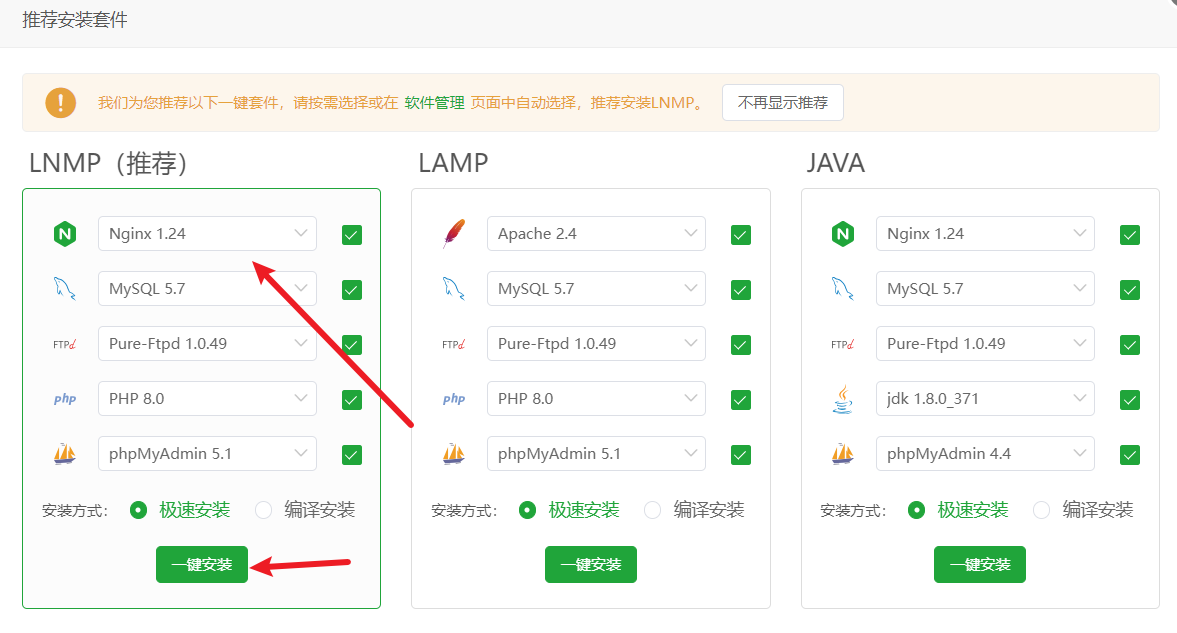The height and width of the screenshot is (633, 1177).
Task: Open Apache 2.4 version dropdown
Action: click(x=596, y=234)
